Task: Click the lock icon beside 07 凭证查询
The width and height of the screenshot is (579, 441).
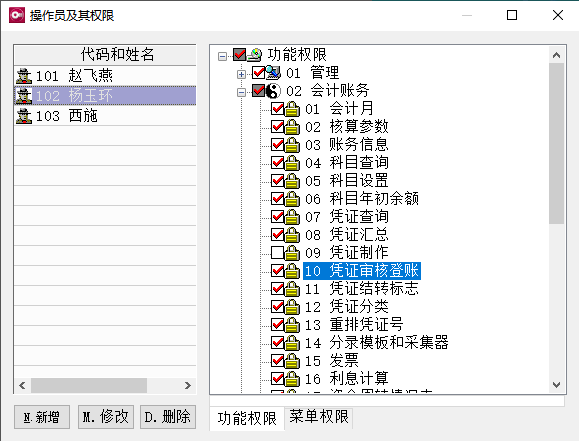Action: tap(292, 217)
